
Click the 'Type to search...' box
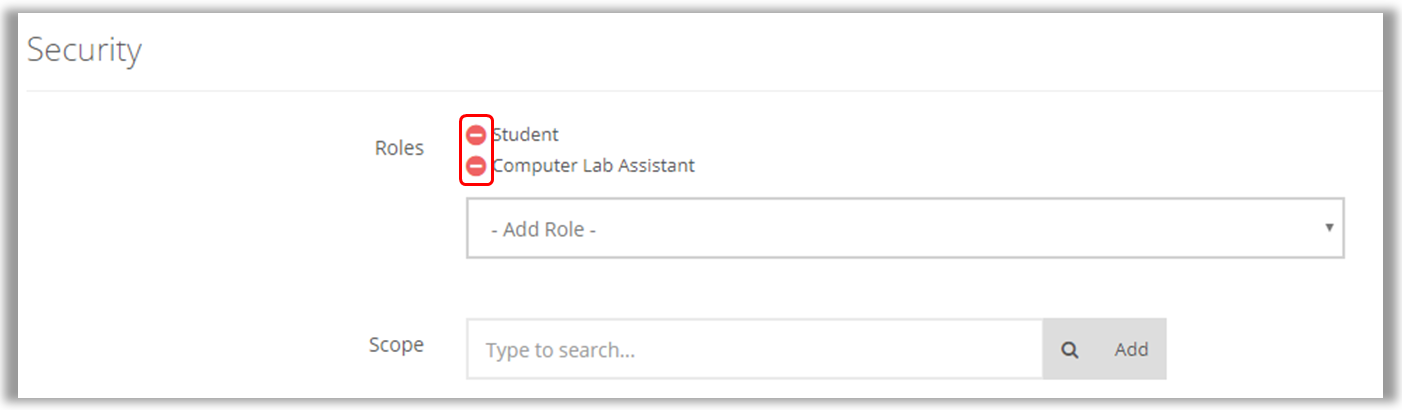[x=755, y=350]
